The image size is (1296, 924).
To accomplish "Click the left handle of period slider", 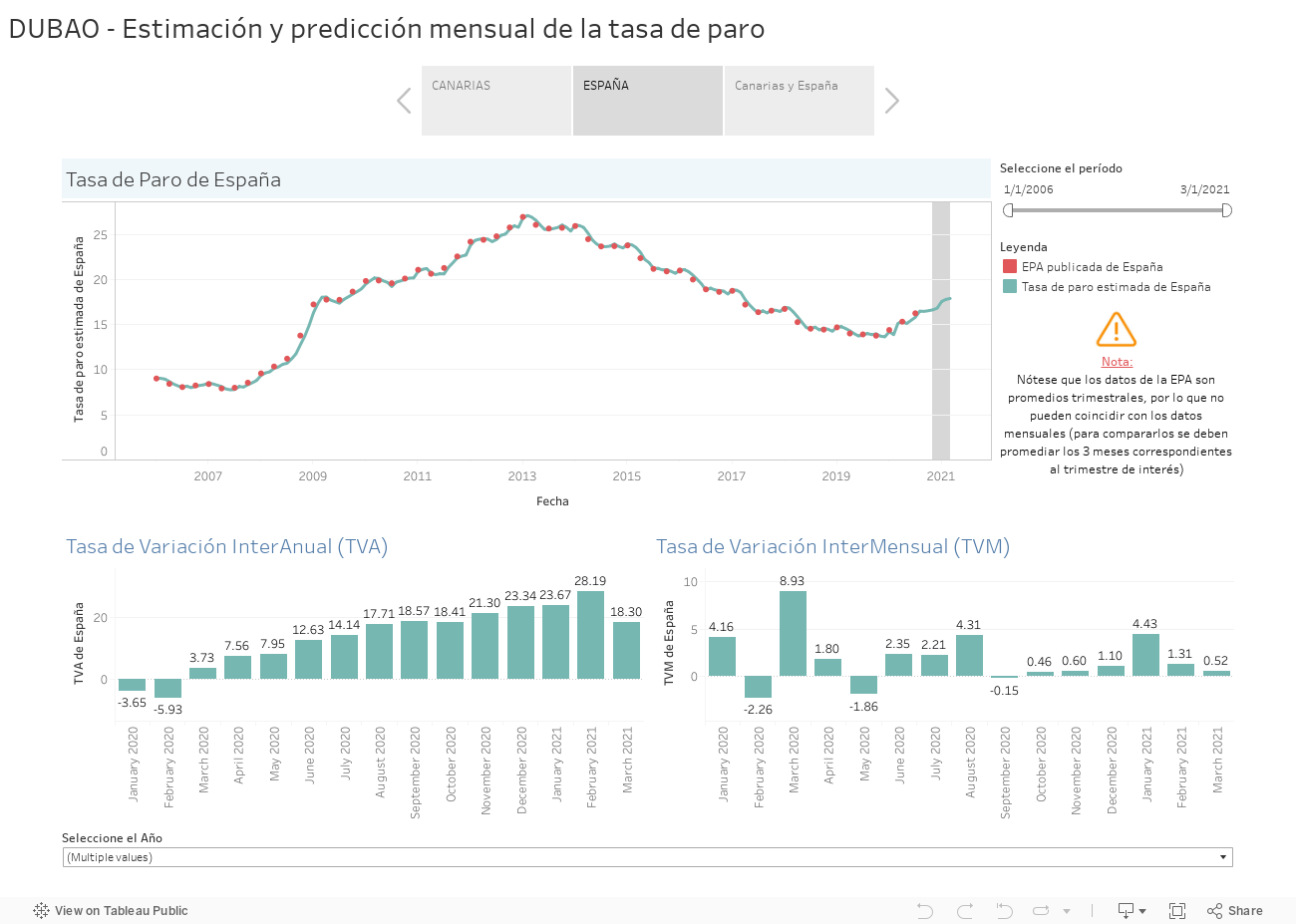I will click(1008, 210).
